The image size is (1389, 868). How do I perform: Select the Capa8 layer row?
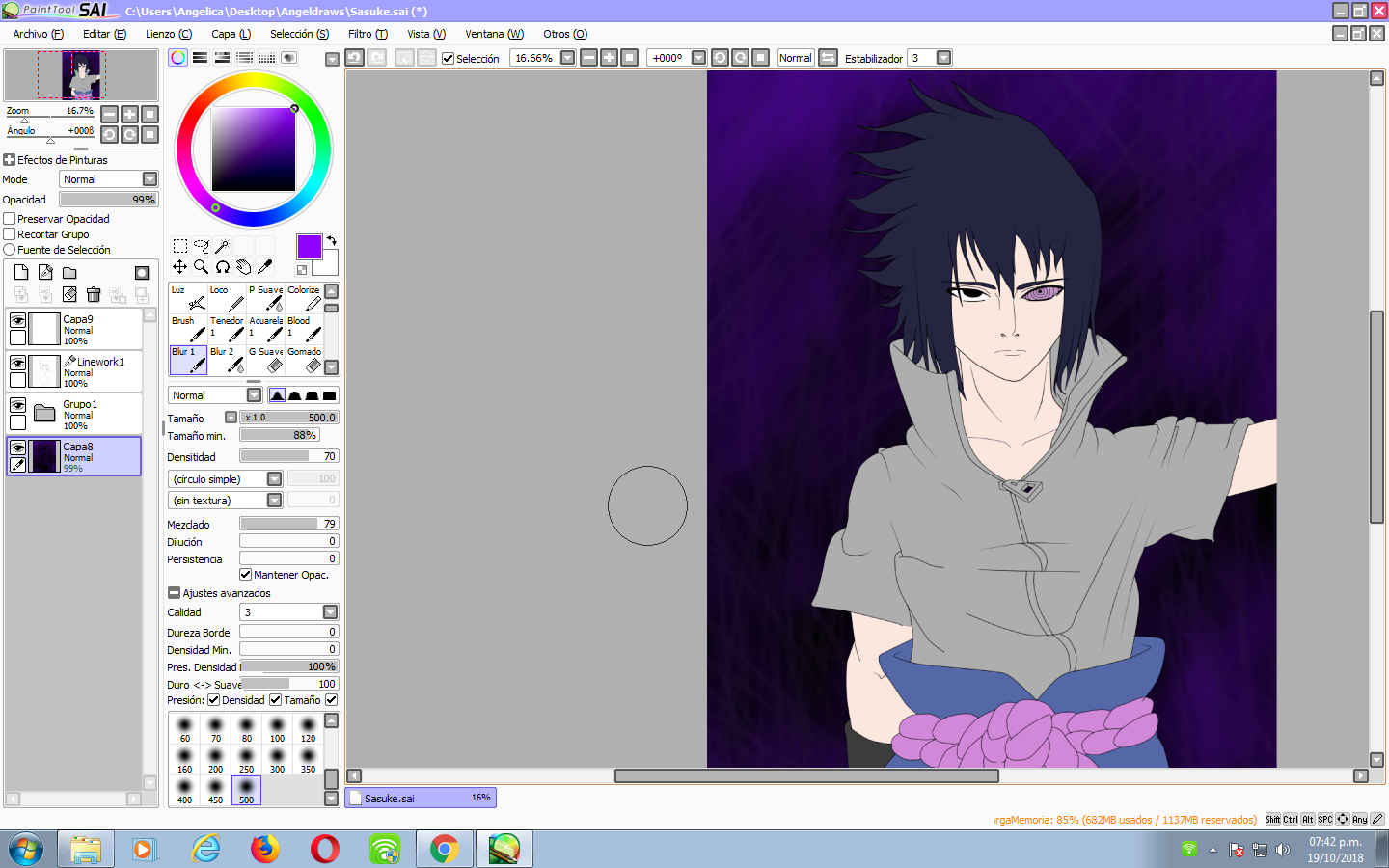pos(74,456)
